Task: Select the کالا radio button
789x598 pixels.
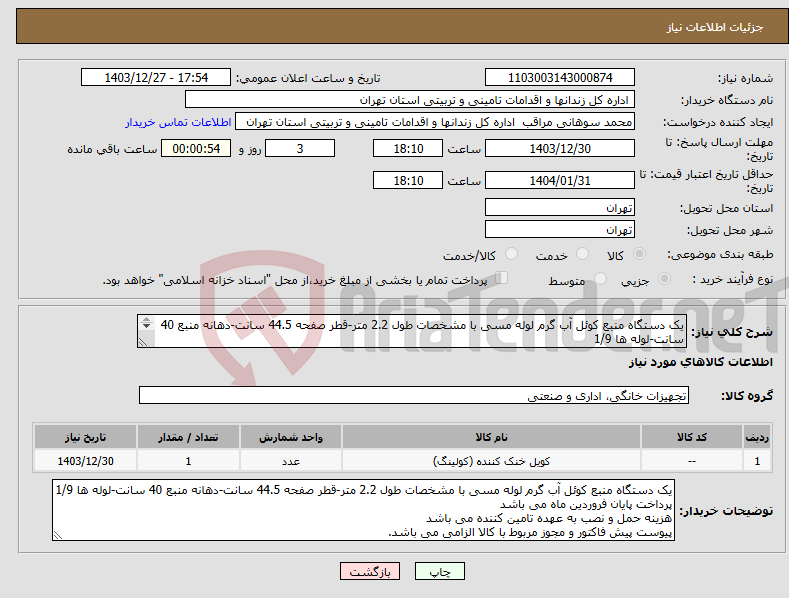Action: click(x=639, y=254)
